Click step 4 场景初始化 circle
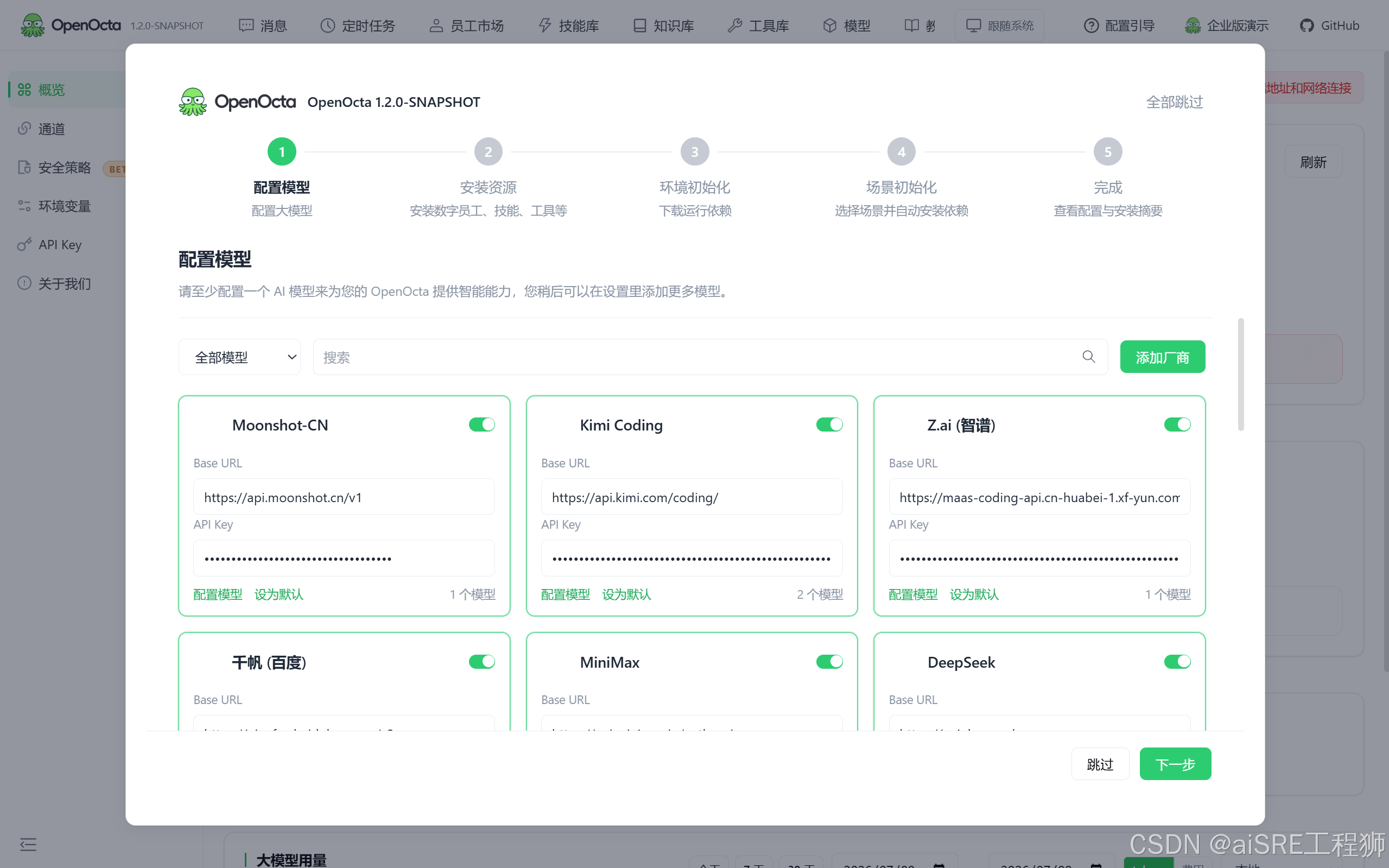Image resolution: width=1389 pixels, height=868 pixels. [902, 151]
